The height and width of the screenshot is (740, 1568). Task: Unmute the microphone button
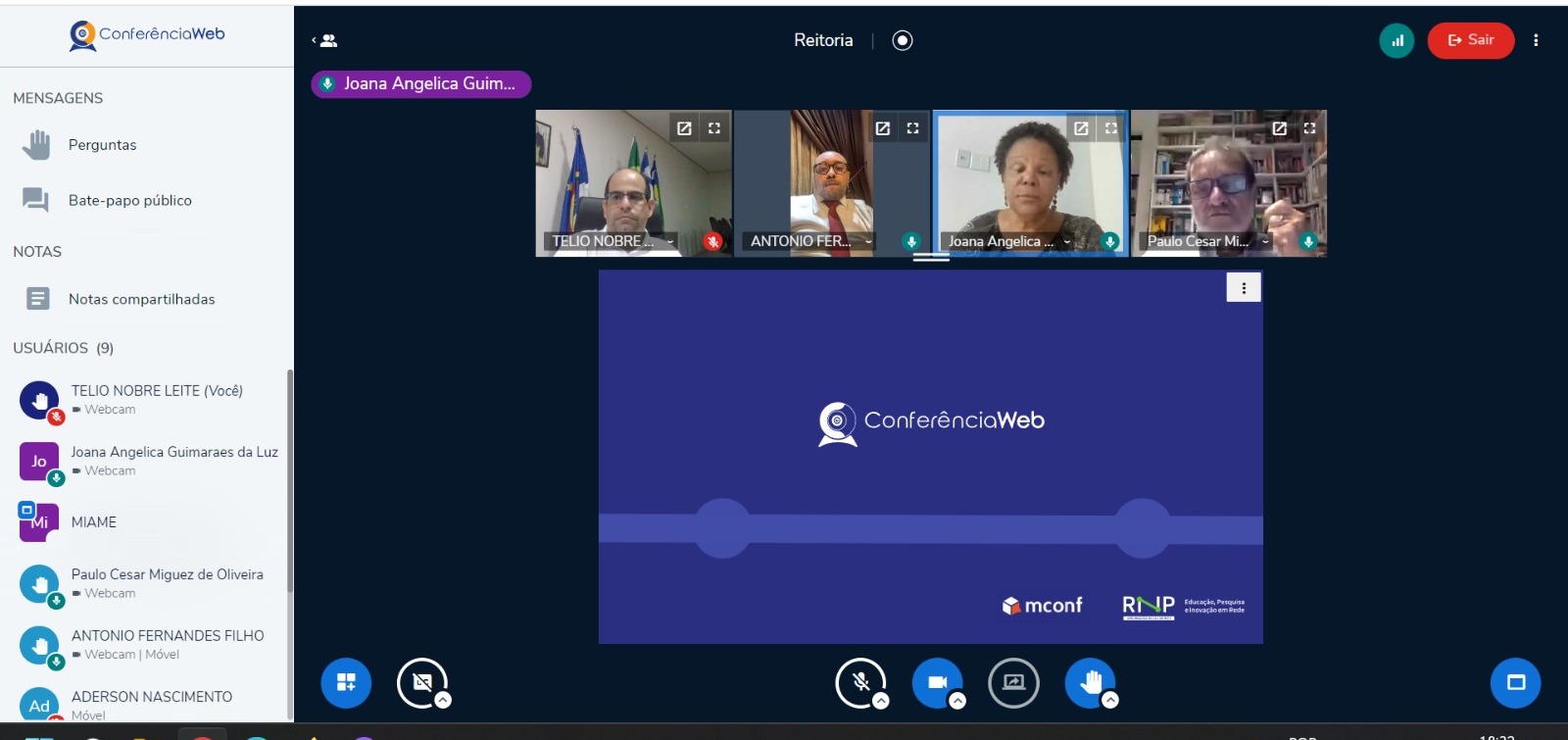point(859,681)
